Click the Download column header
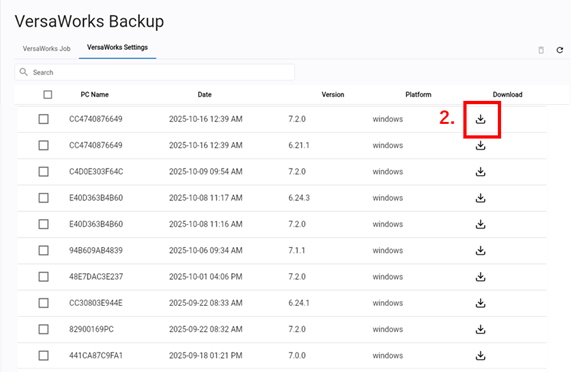The image size is (571, 372). pyautogui.click(x=508, y=95)
